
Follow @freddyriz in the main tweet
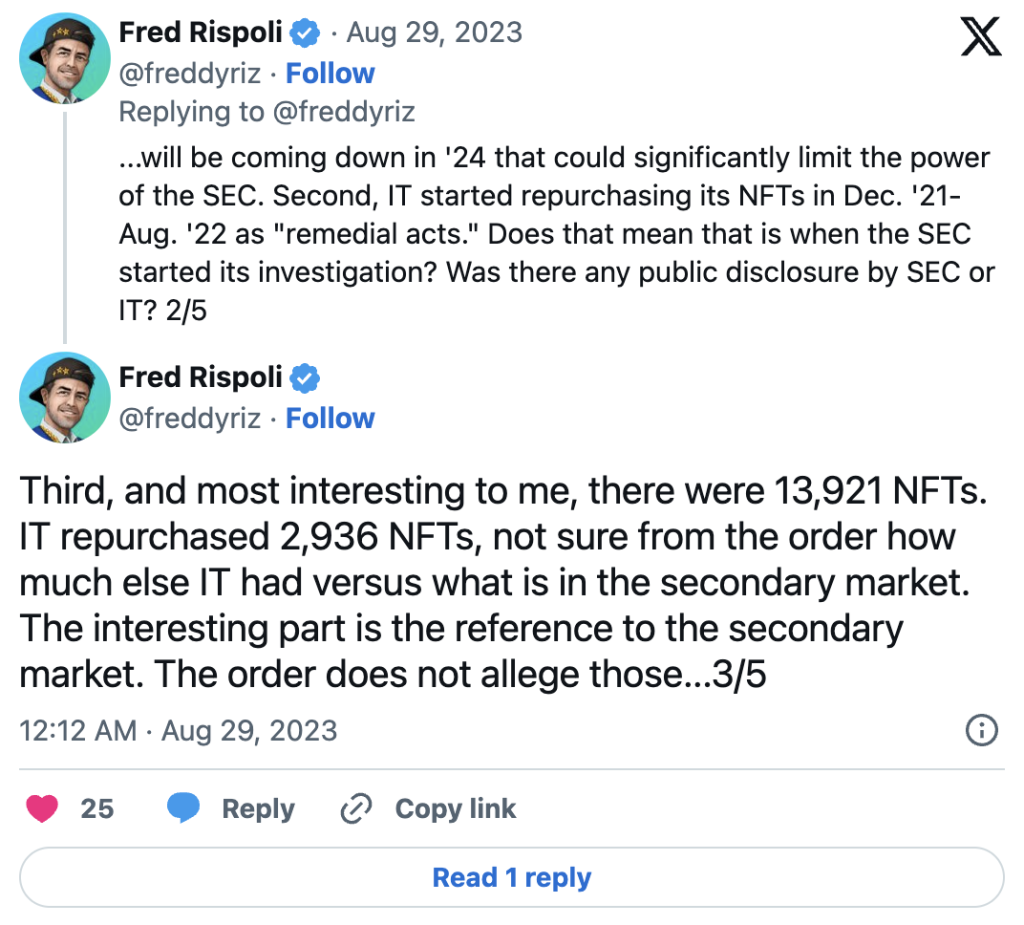click(330, 418)
